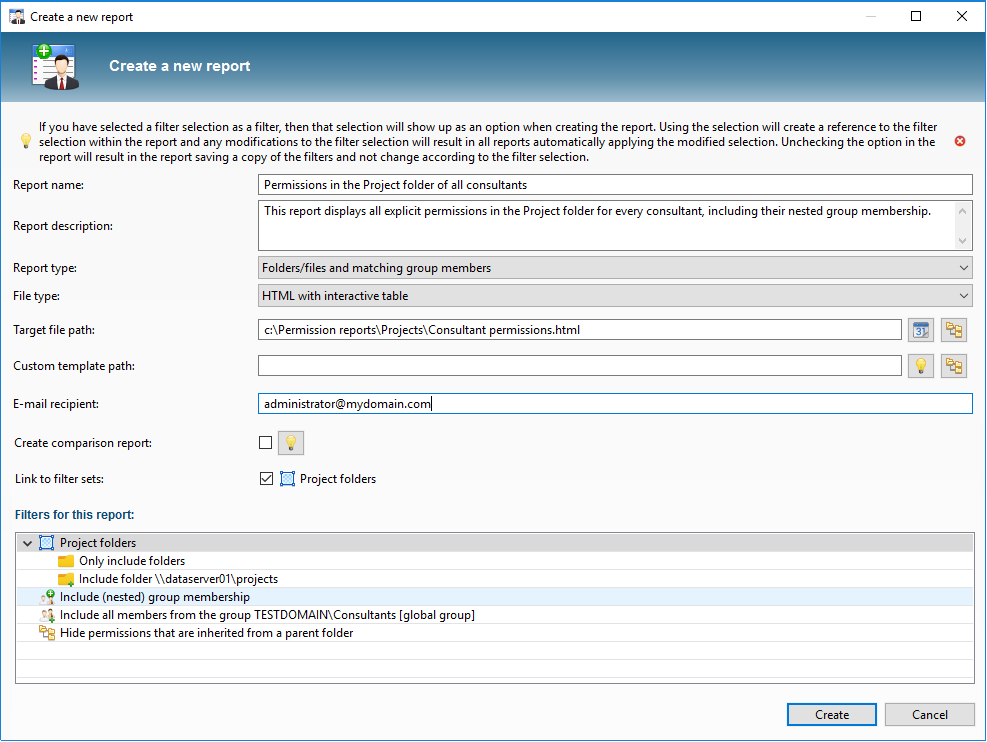The width and height of the screenshot is (987, 742).
Task: Click the browse folder icon for Custom template path
Action: click(954, 366)
